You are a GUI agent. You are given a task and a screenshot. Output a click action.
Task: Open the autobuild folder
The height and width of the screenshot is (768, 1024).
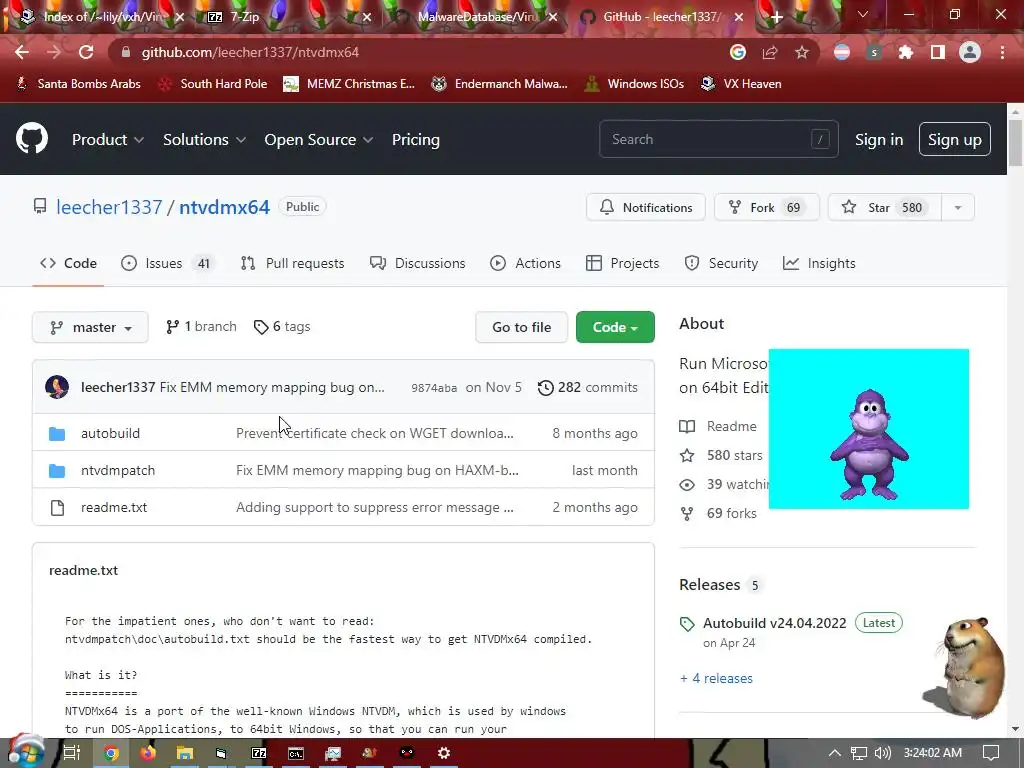pos(110,433)
